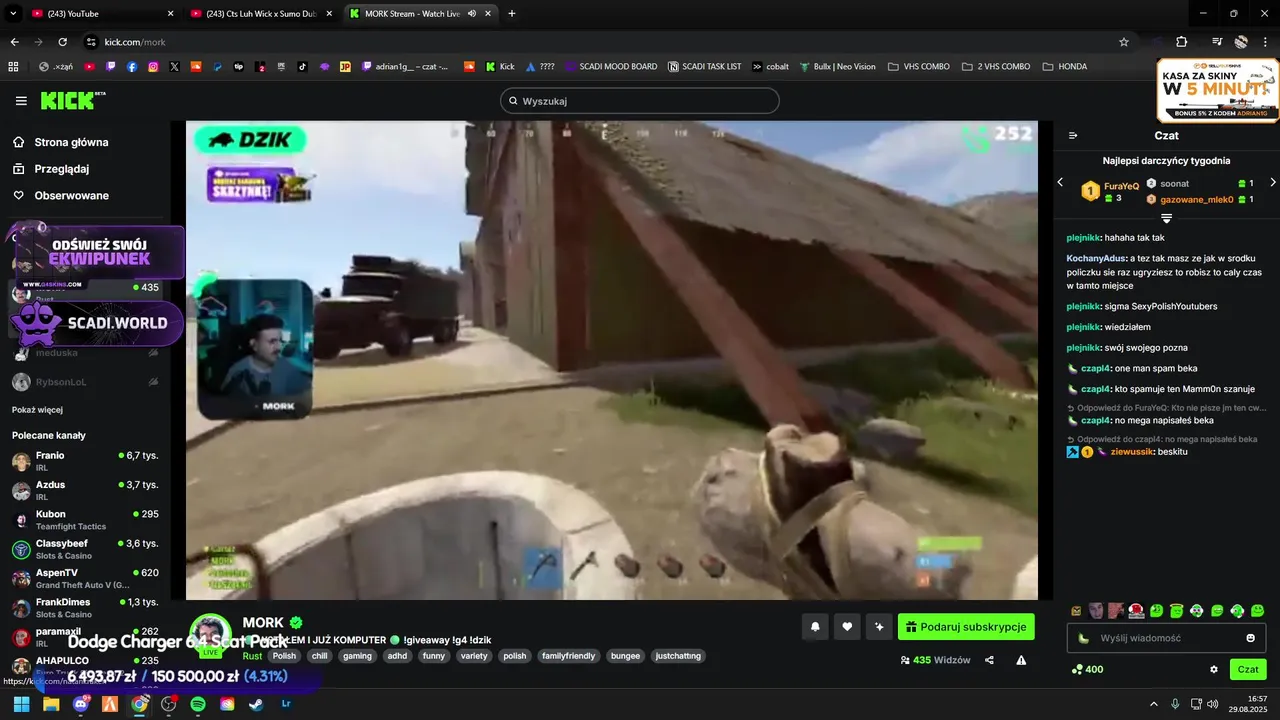
Task: Click the report warning triangle icon
Action: (x=1021, y=660)
